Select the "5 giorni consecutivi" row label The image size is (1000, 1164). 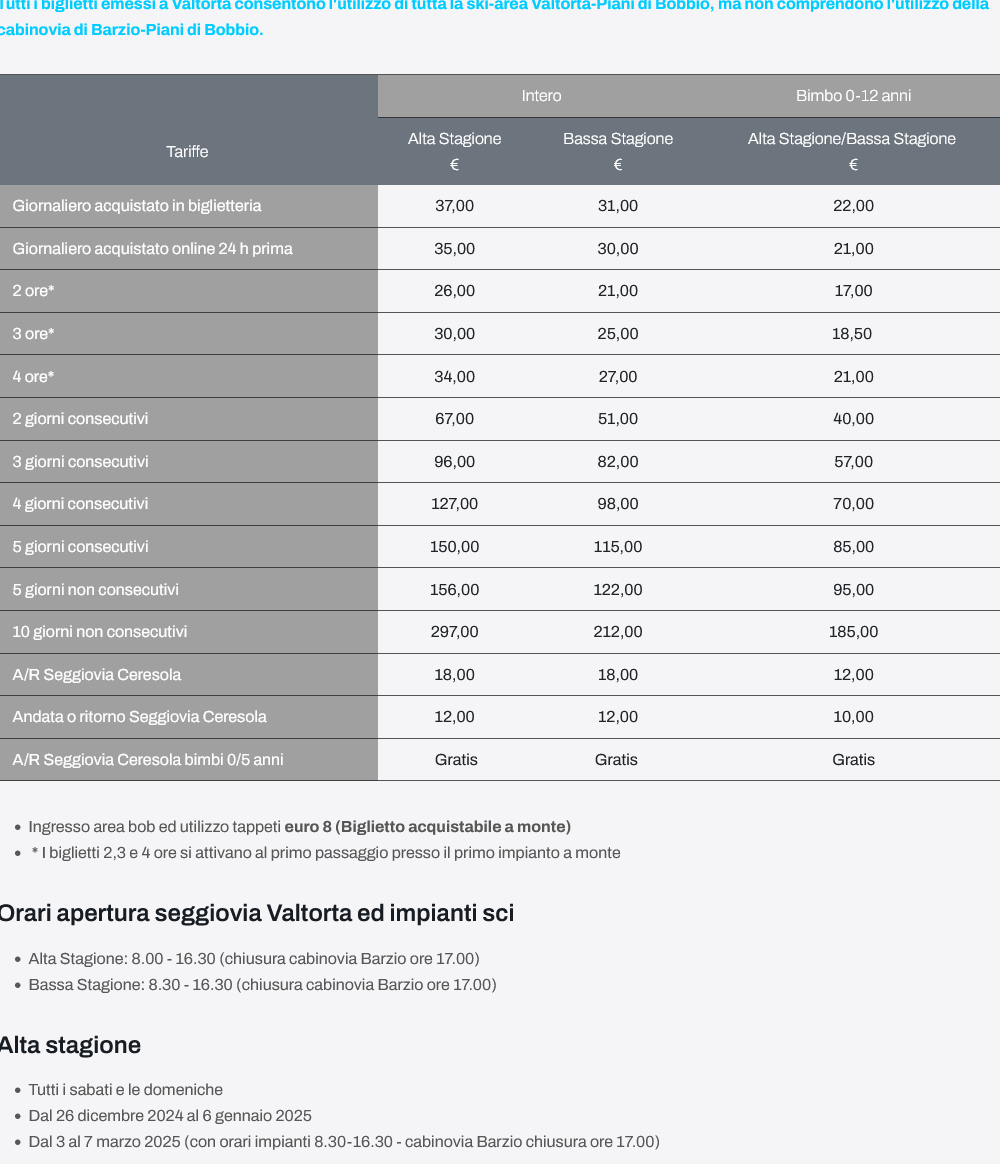tap(80, 547)
